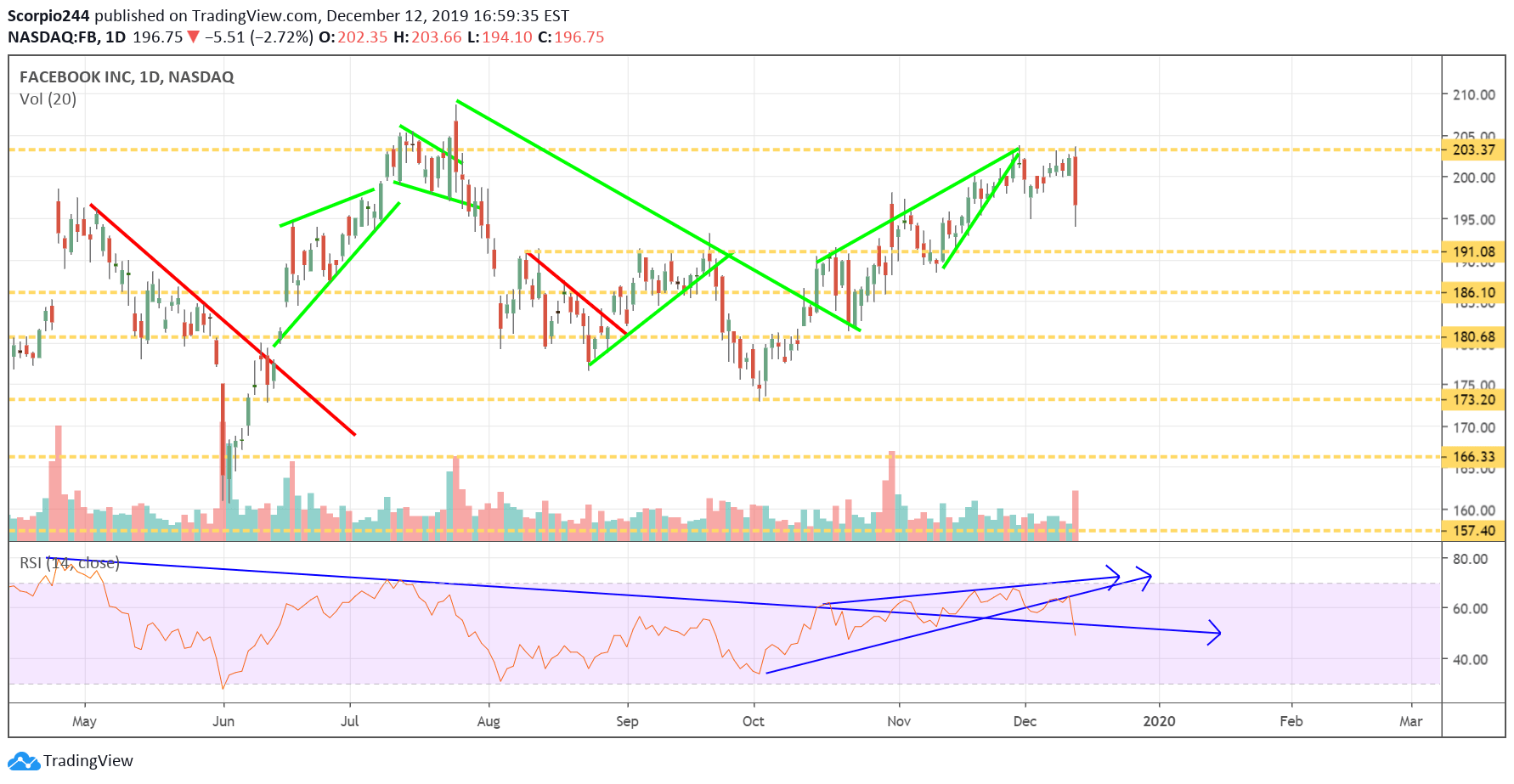Image resolution: width=1514 pixels, height=784 pixels.
Task: Select the 186.10 price level label
Action: [x=1473, y=292]
